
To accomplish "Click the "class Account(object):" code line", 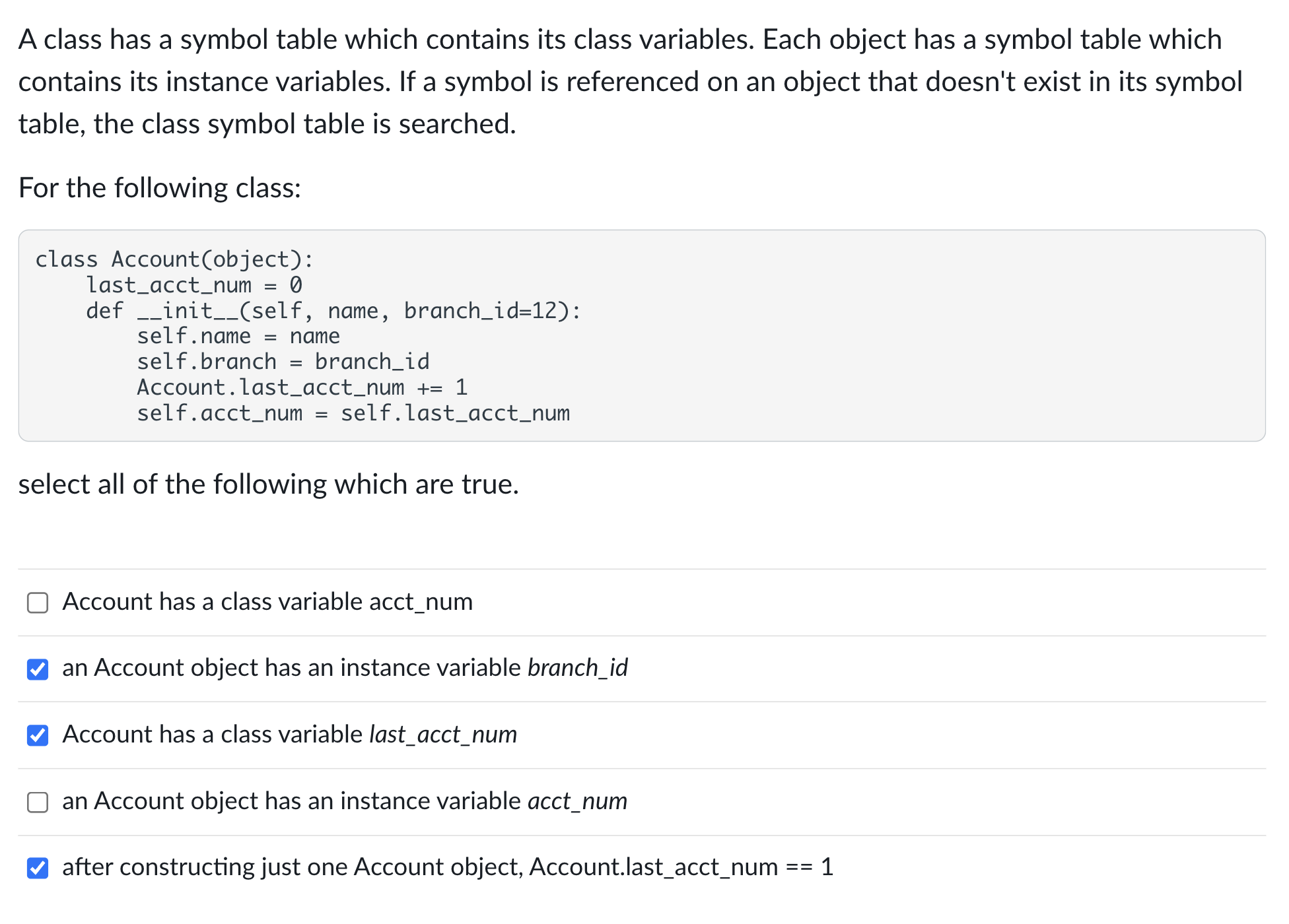I will point(174,259).
